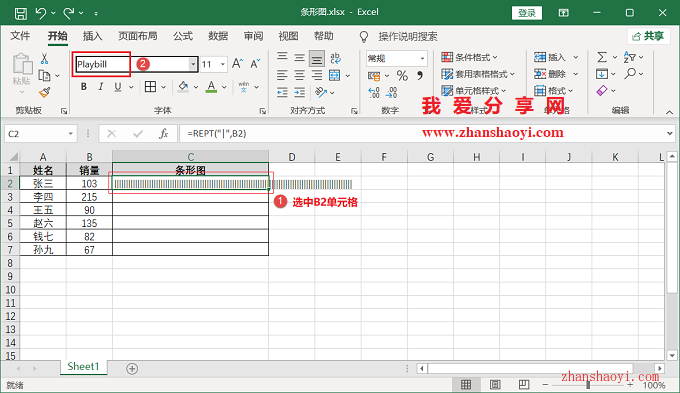Toggle wrap text
Viewport: 680px width, 393px height.
click(335, 58)
